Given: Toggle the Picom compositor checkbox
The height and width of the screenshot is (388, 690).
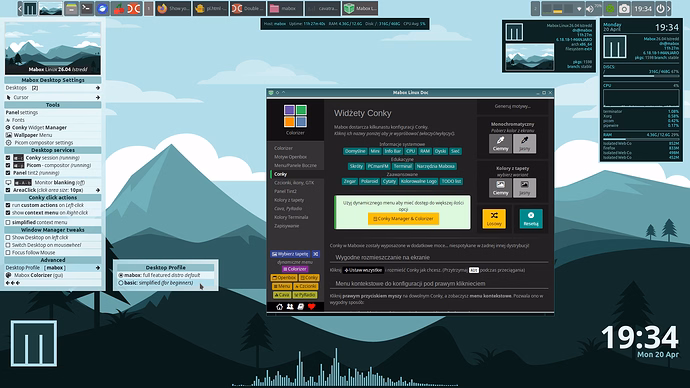Looking at the screenshot, I should point(8,165).
